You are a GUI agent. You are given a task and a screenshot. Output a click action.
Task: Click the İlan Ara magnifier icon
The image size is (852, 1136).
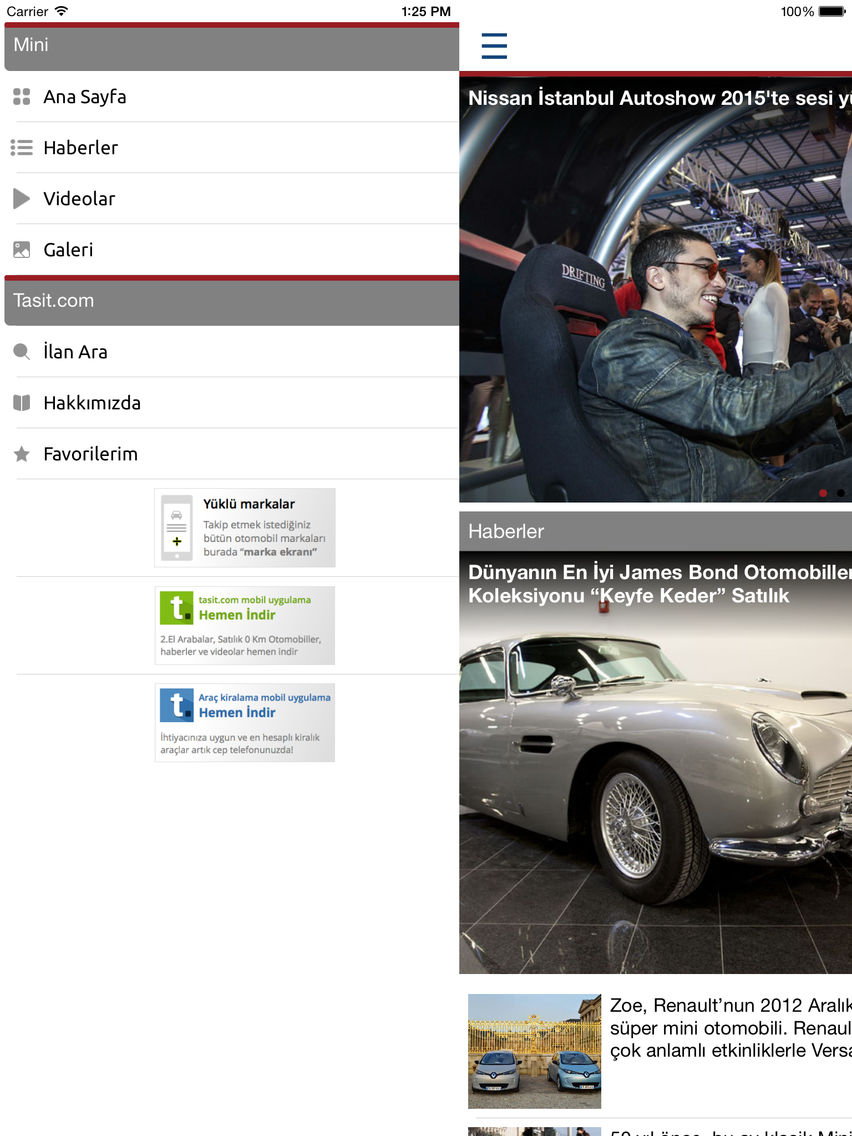point(21,352)
